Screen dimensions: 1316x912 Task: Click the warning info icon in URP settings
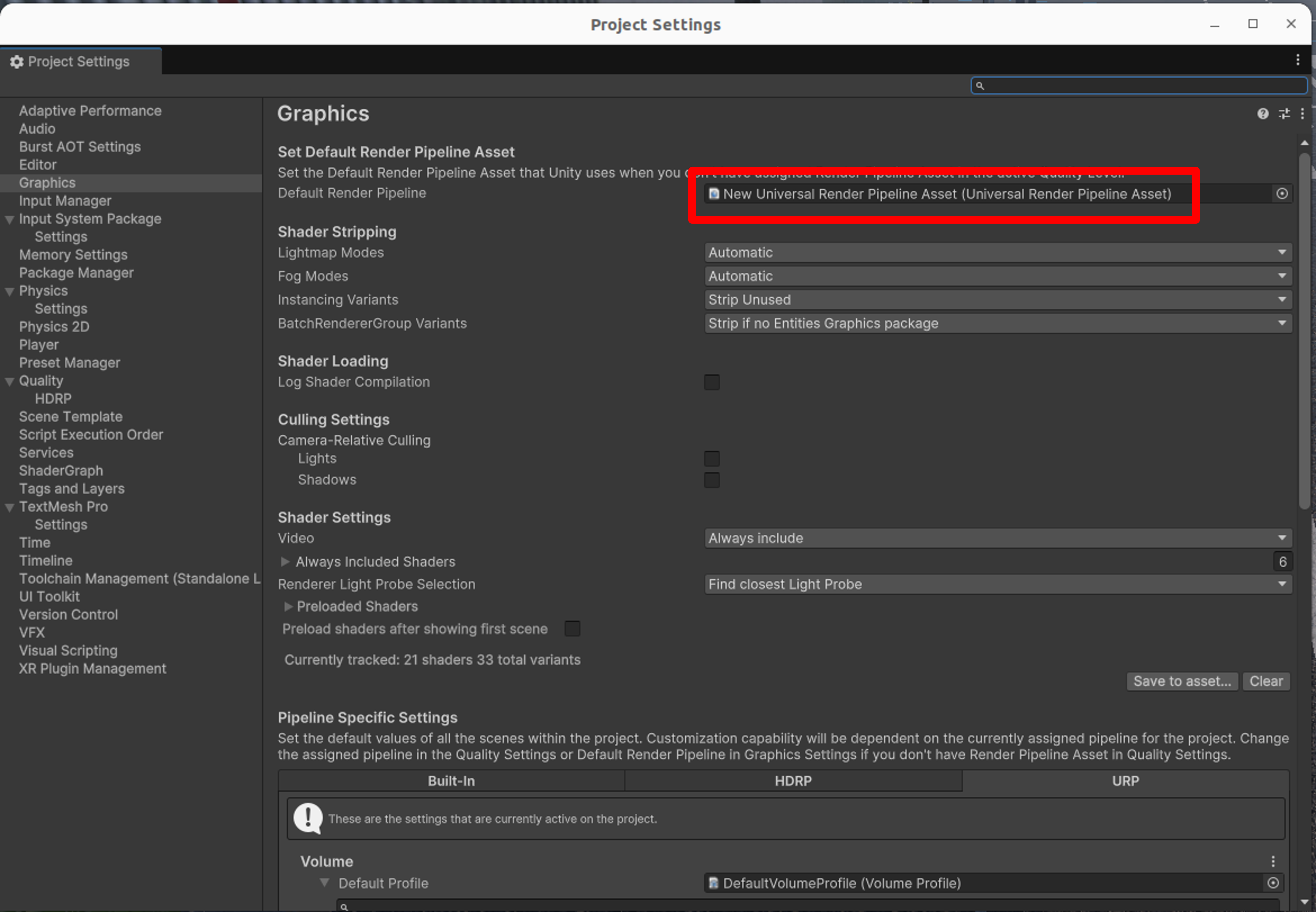click(x=308, y=819)
